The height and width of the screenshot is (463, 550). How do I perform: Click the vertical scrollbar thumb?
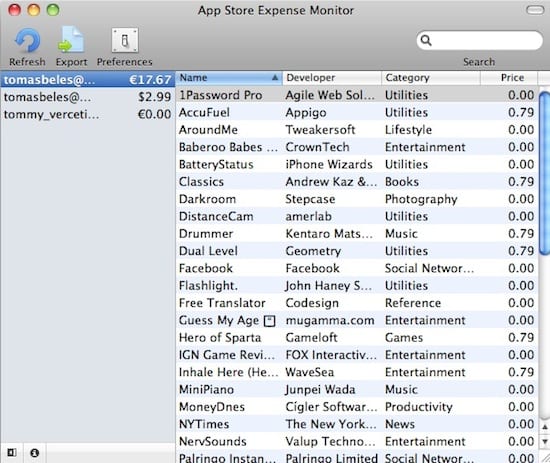544,172
